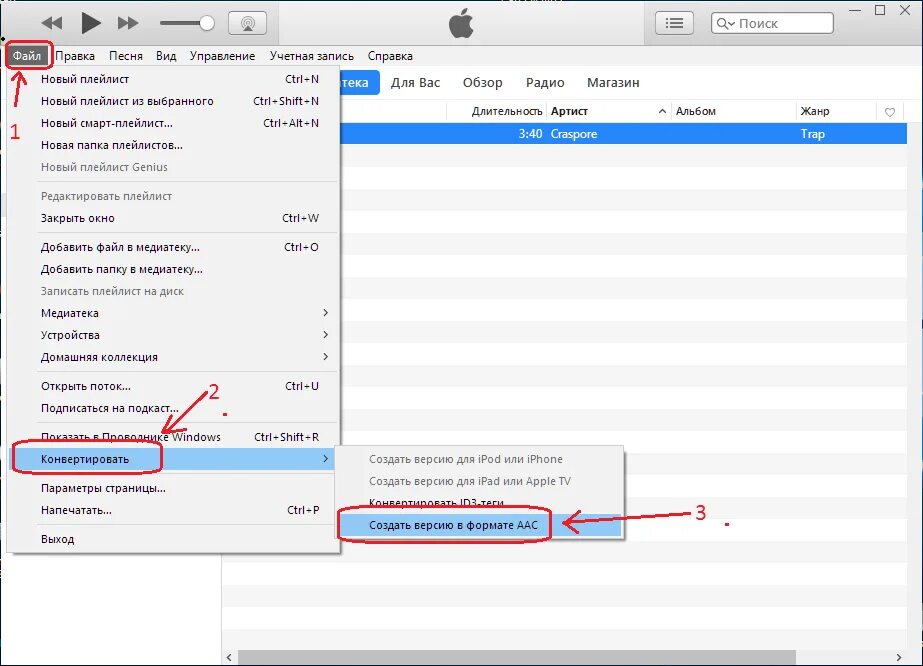Open the Справка menu
923x666 pixels.
point(390,56)
